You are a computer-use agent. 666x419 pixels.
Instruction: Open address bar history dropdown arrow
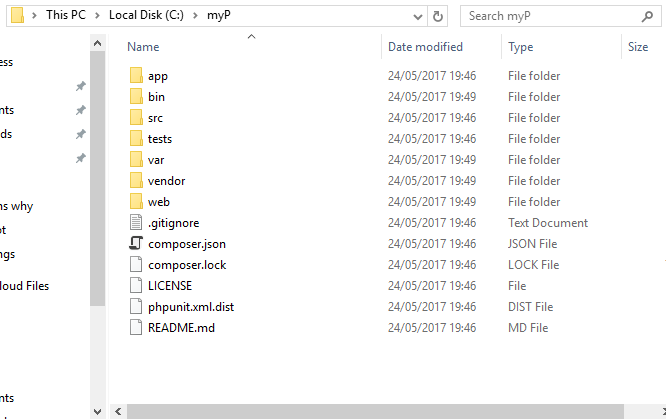tap(418, 17)
